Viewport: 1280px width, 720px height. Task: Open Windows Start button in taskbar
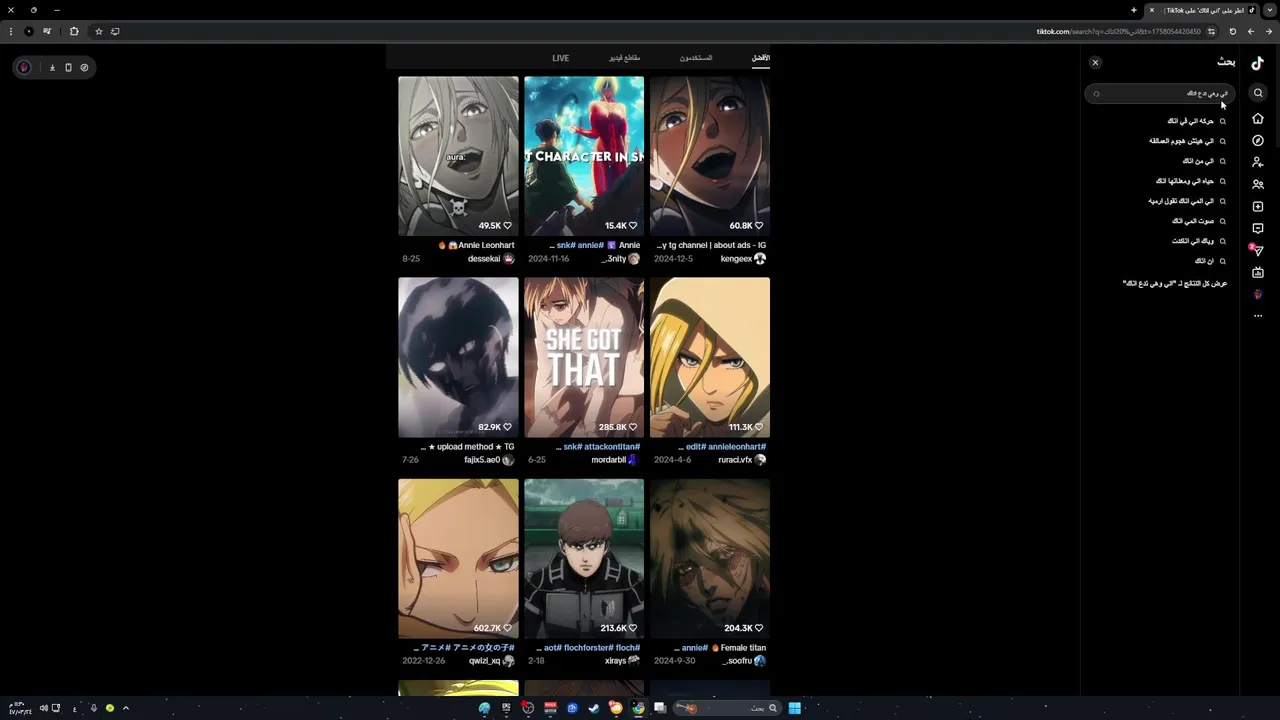coord(794,708)
